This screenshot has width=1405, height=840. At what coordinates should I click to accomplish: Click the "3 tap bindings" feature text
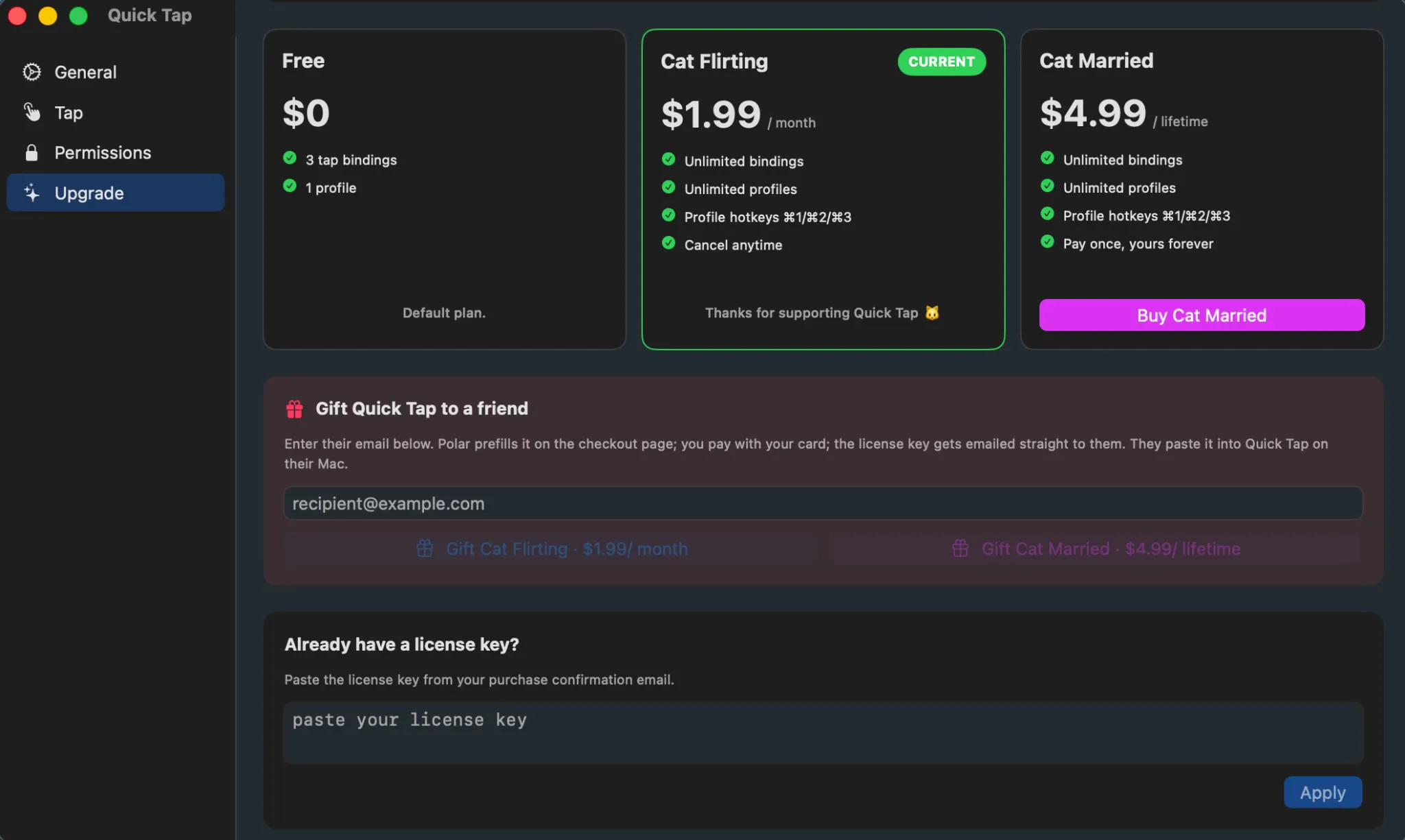[351, 160]
